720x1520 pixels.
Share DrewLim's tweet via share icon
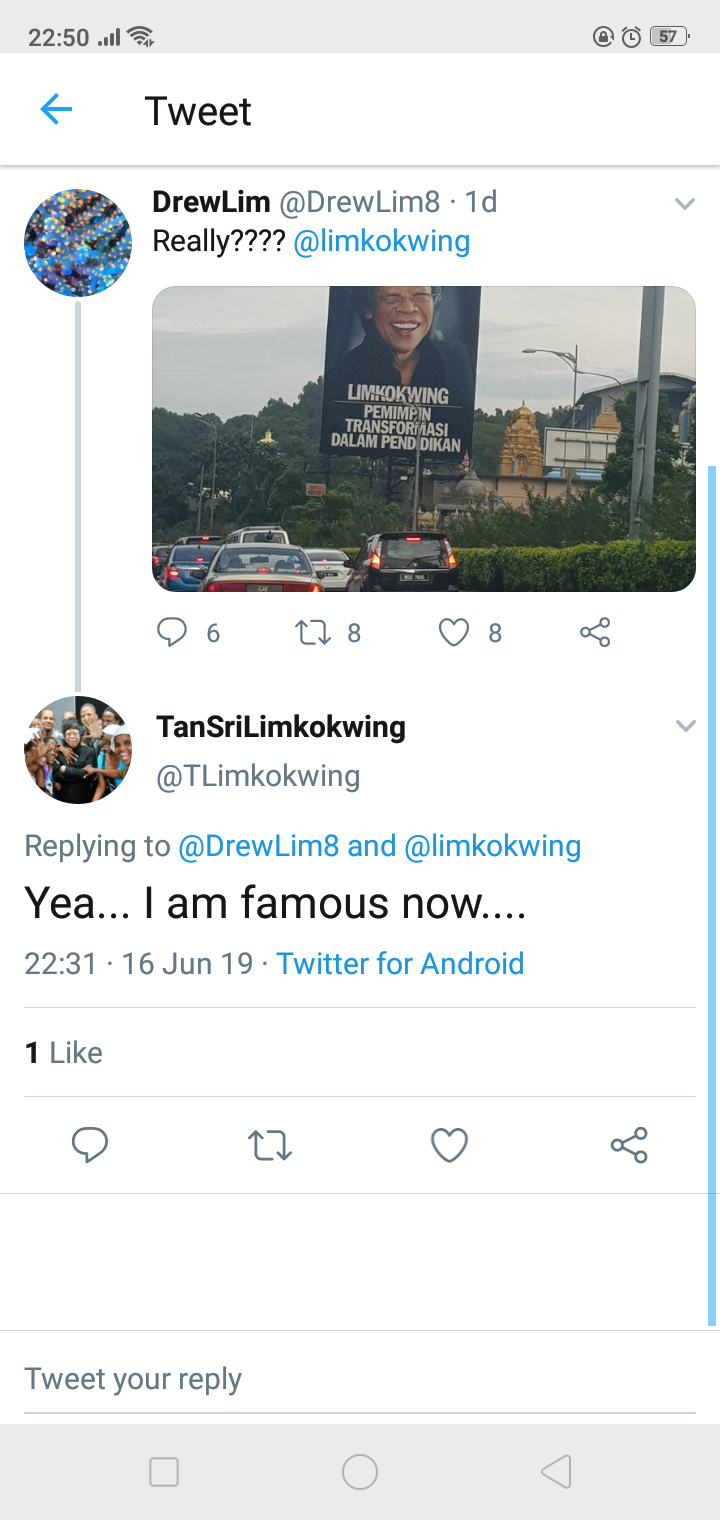click(x=595, y=632)
